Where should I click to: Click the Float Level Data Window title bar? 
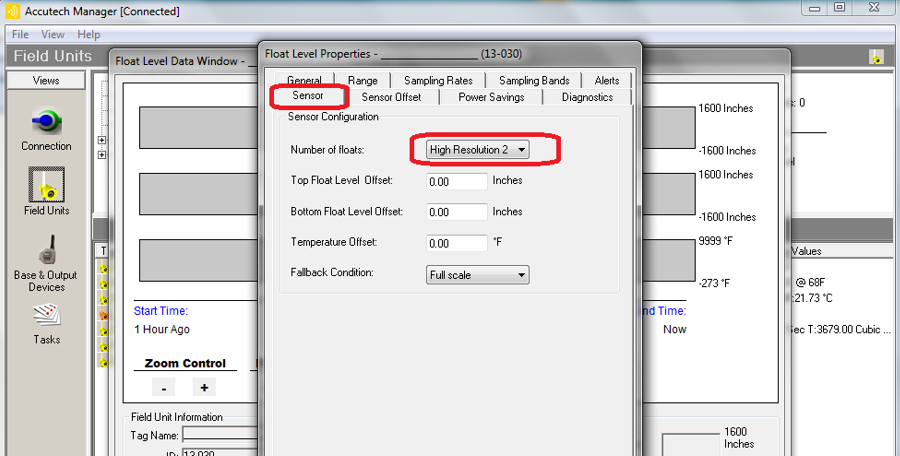184,61
